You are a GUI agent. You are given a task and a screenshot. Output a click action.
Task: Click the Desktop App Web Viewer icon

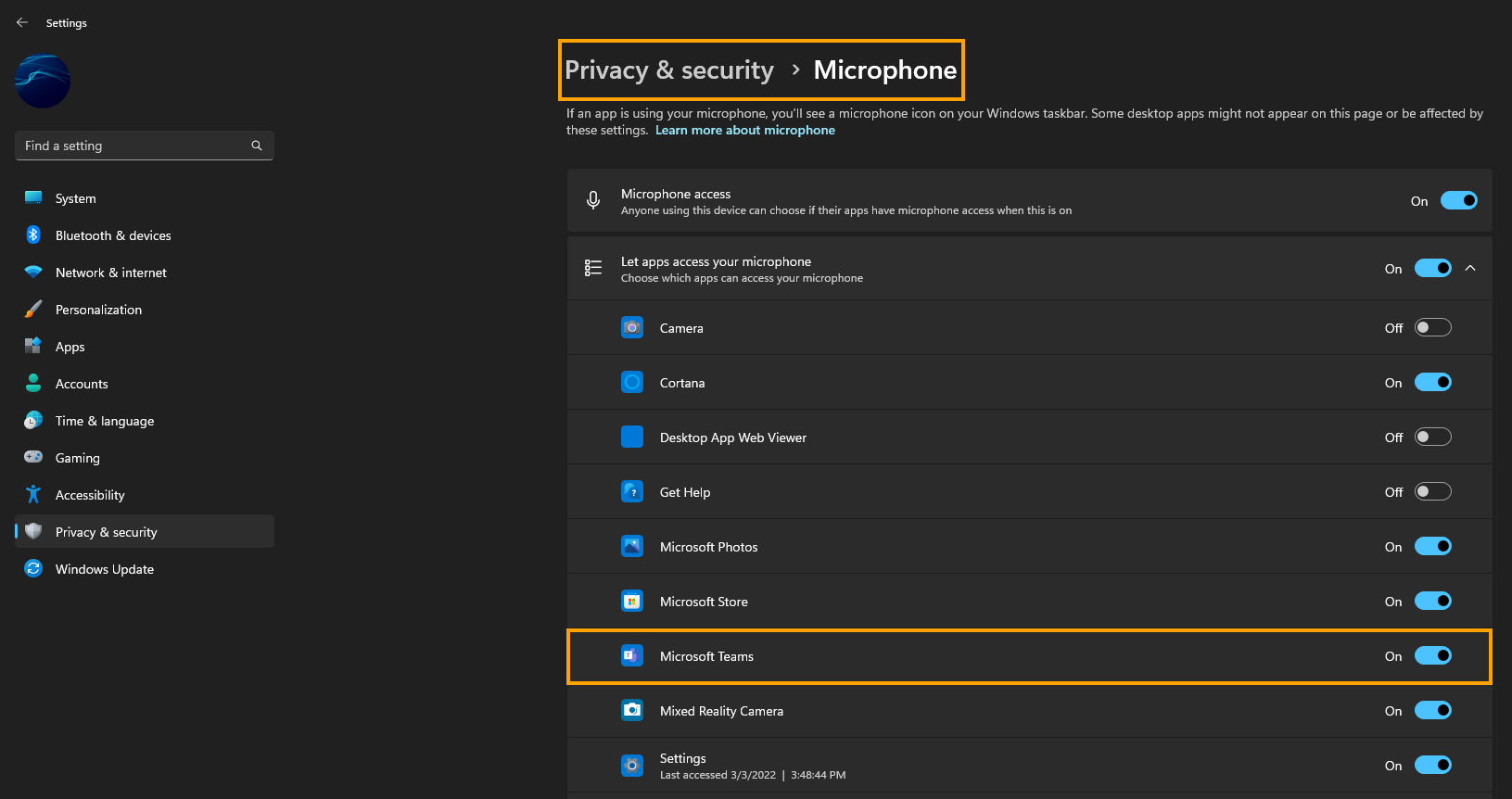point(632,437)
